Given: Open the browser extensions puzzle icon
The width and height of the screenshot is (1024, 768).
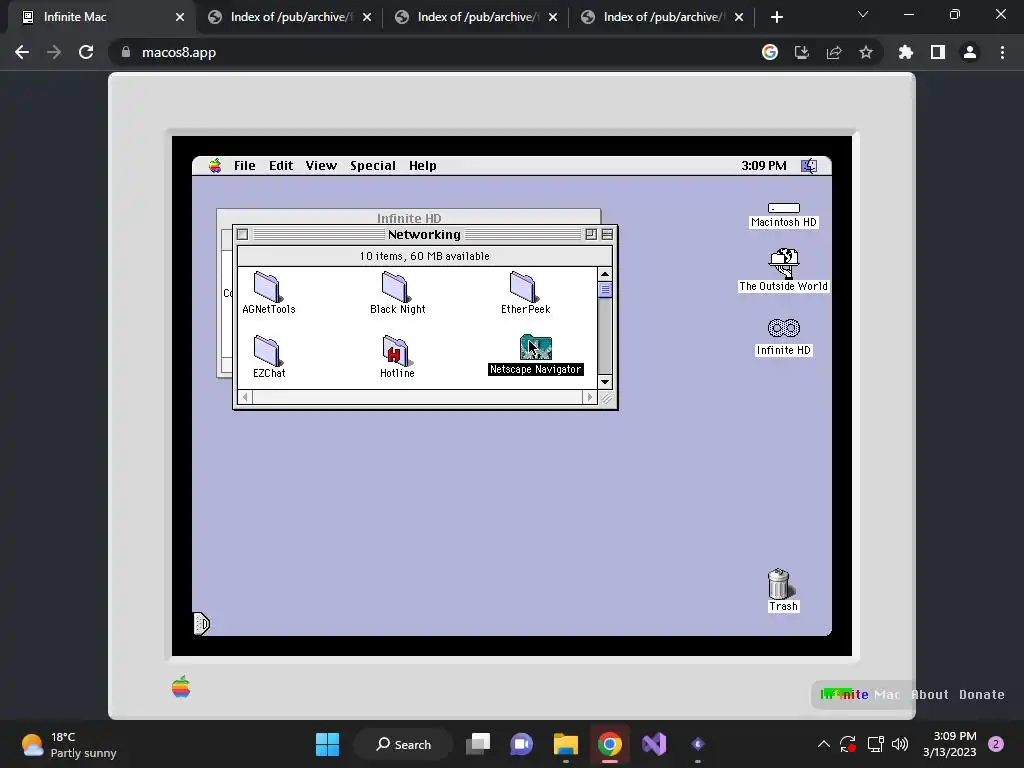Looking at the screenshot, I should point(906,52).
